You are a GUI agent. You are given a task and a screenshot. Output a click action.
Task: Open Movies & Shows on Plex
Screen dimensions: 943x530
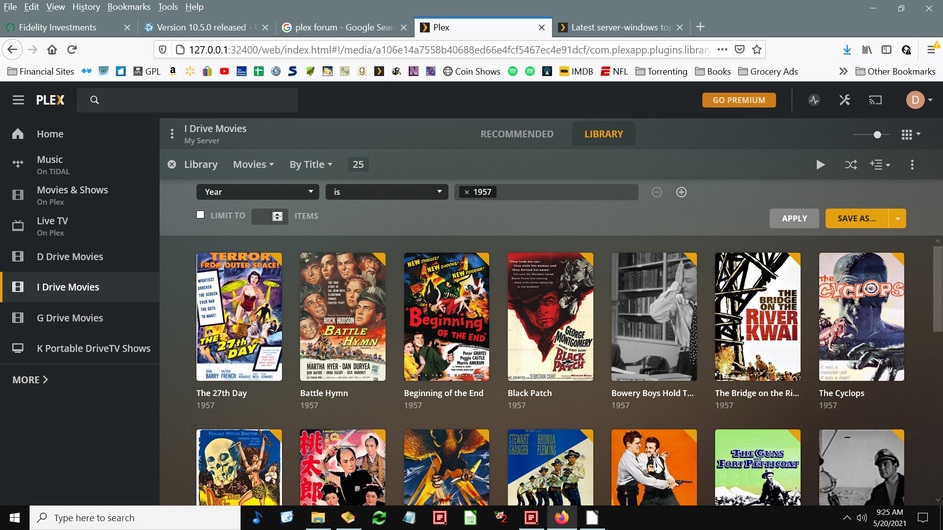click(x=79, y=195)
